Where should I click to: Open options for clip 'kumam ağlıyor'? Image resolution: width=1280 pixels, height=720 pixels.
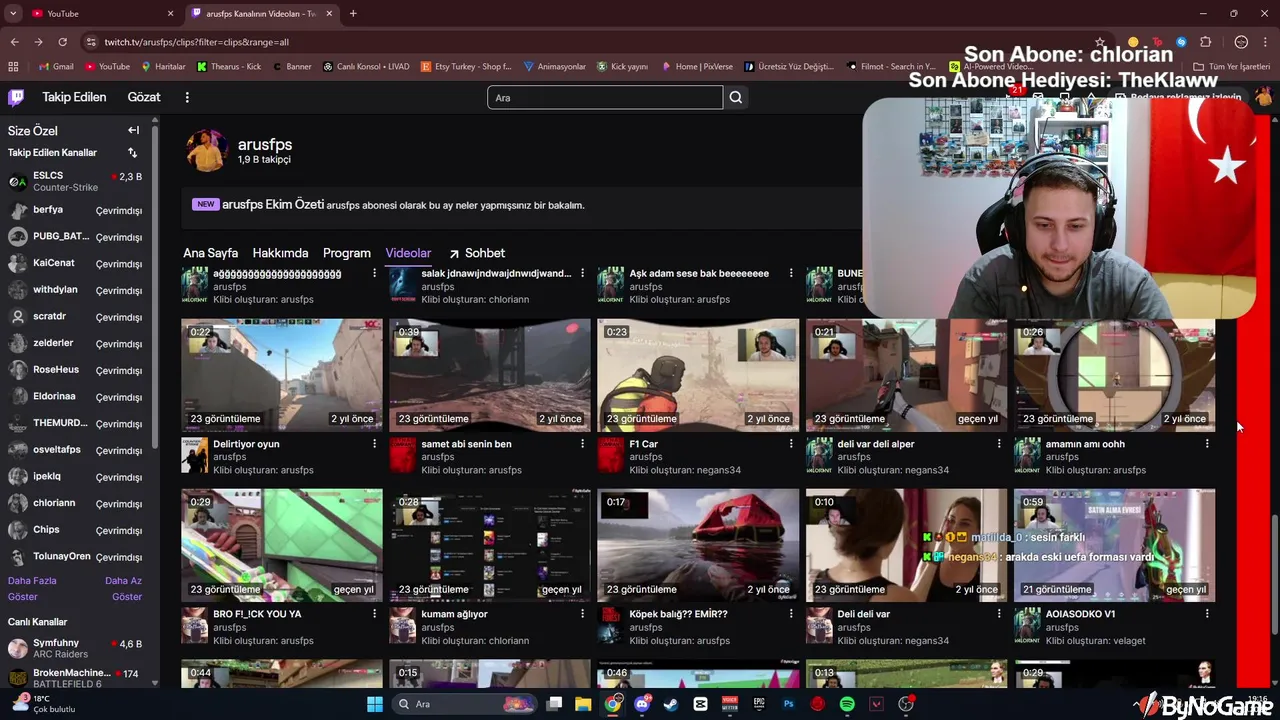[583, 614]
